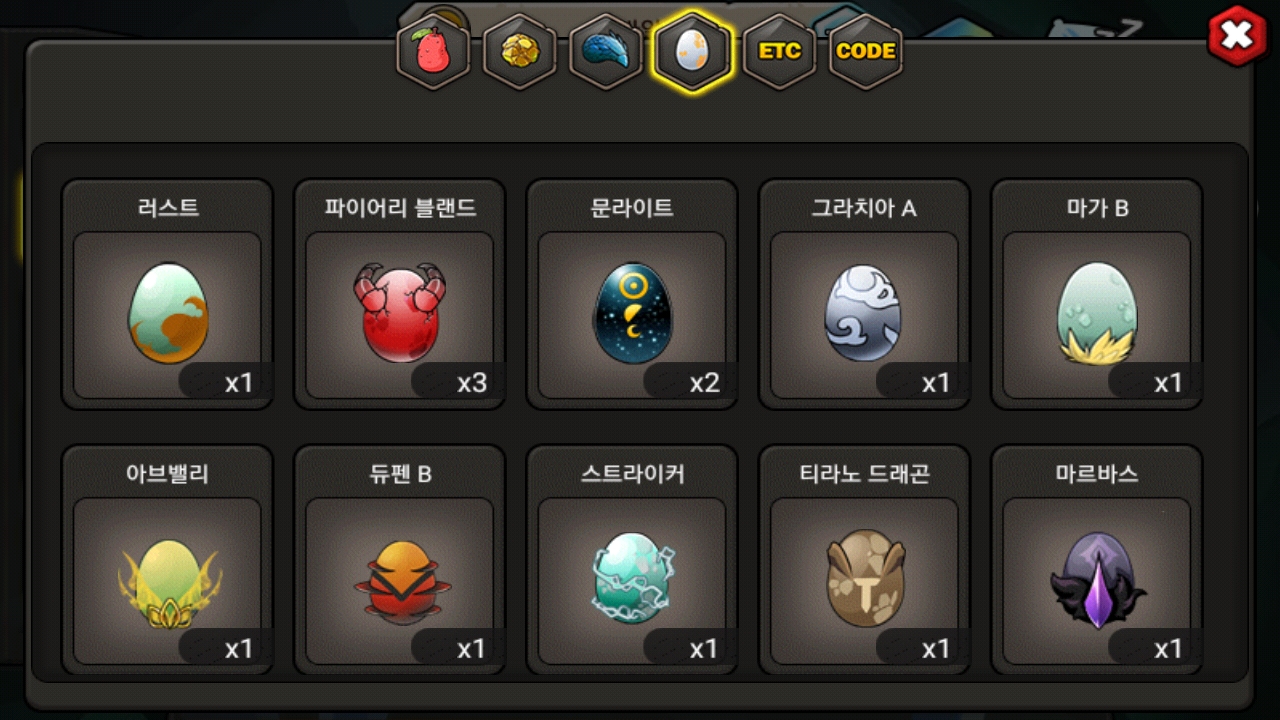Open the blue feather item tab
Image resolution: width=1280 pixels, height=720 pixels.
[x=605, y=52]
